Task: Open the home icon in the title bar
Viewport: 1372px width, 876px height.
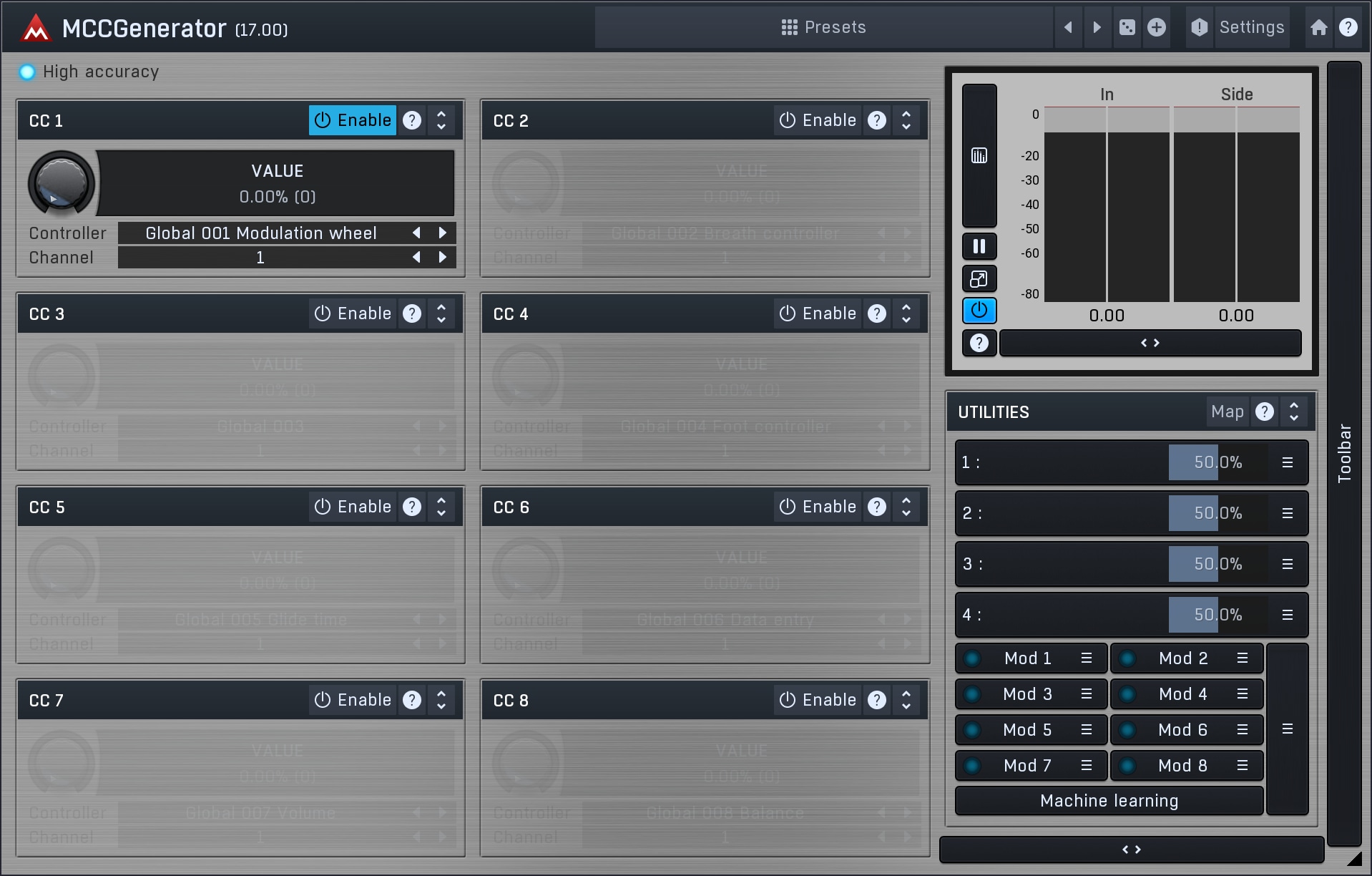Action: coord(1318,27)
